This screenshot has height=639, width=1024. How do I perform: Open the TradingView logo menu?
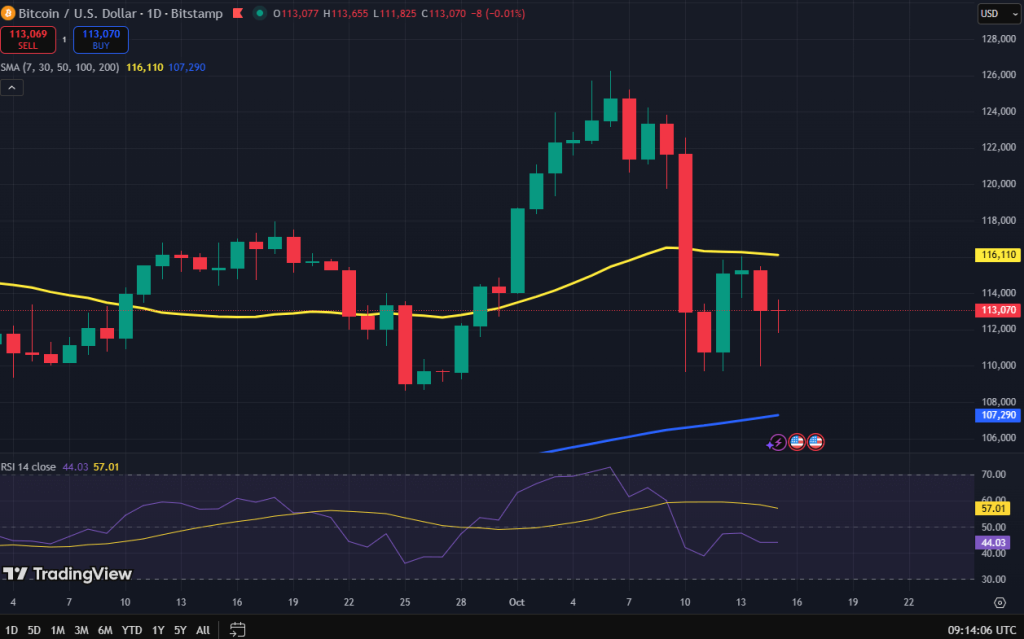point(67,574)
